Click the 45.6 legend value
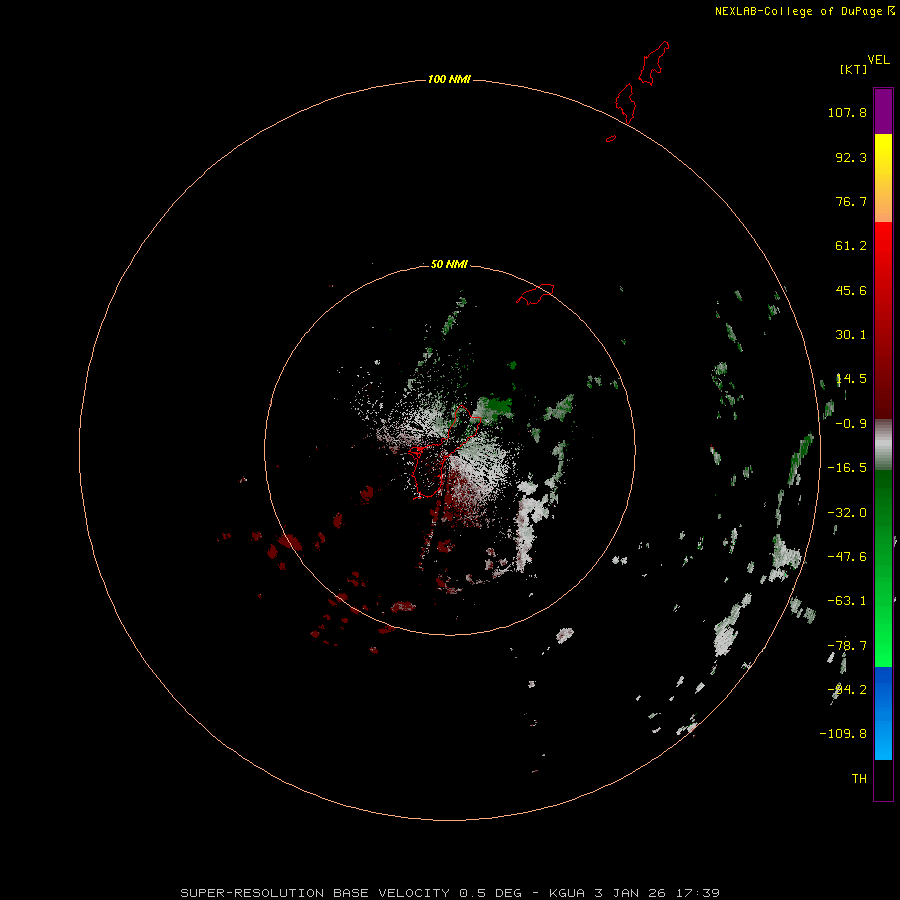This screenshot has height=900, width=900. pyautogui.click(x=851, y=290)
